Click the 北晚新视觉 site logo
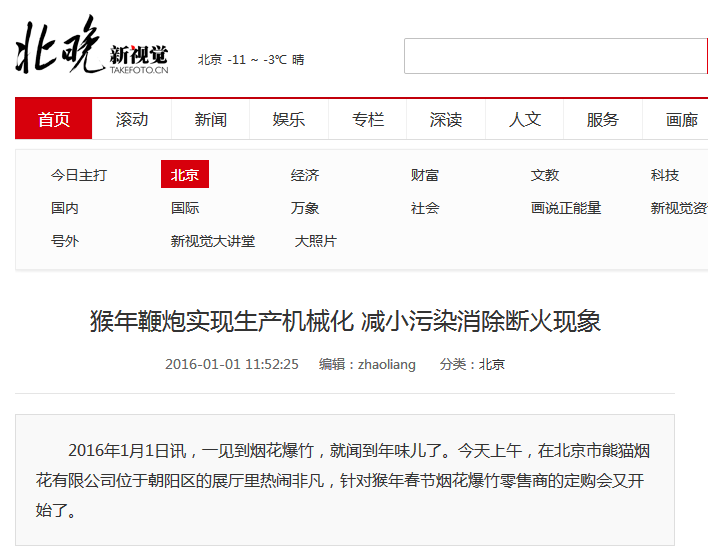The width and height of the screenshot is (708, 554). click(91, 48)
